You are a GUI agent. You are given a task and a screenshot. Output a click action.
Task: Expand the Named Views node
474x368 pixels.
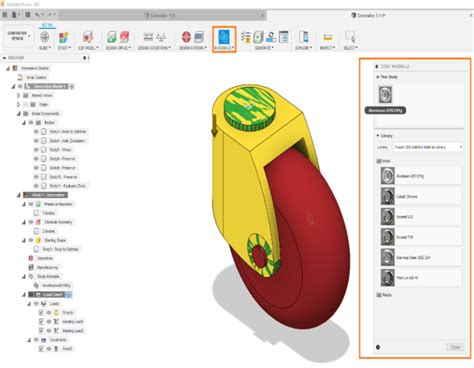(19, 95)
